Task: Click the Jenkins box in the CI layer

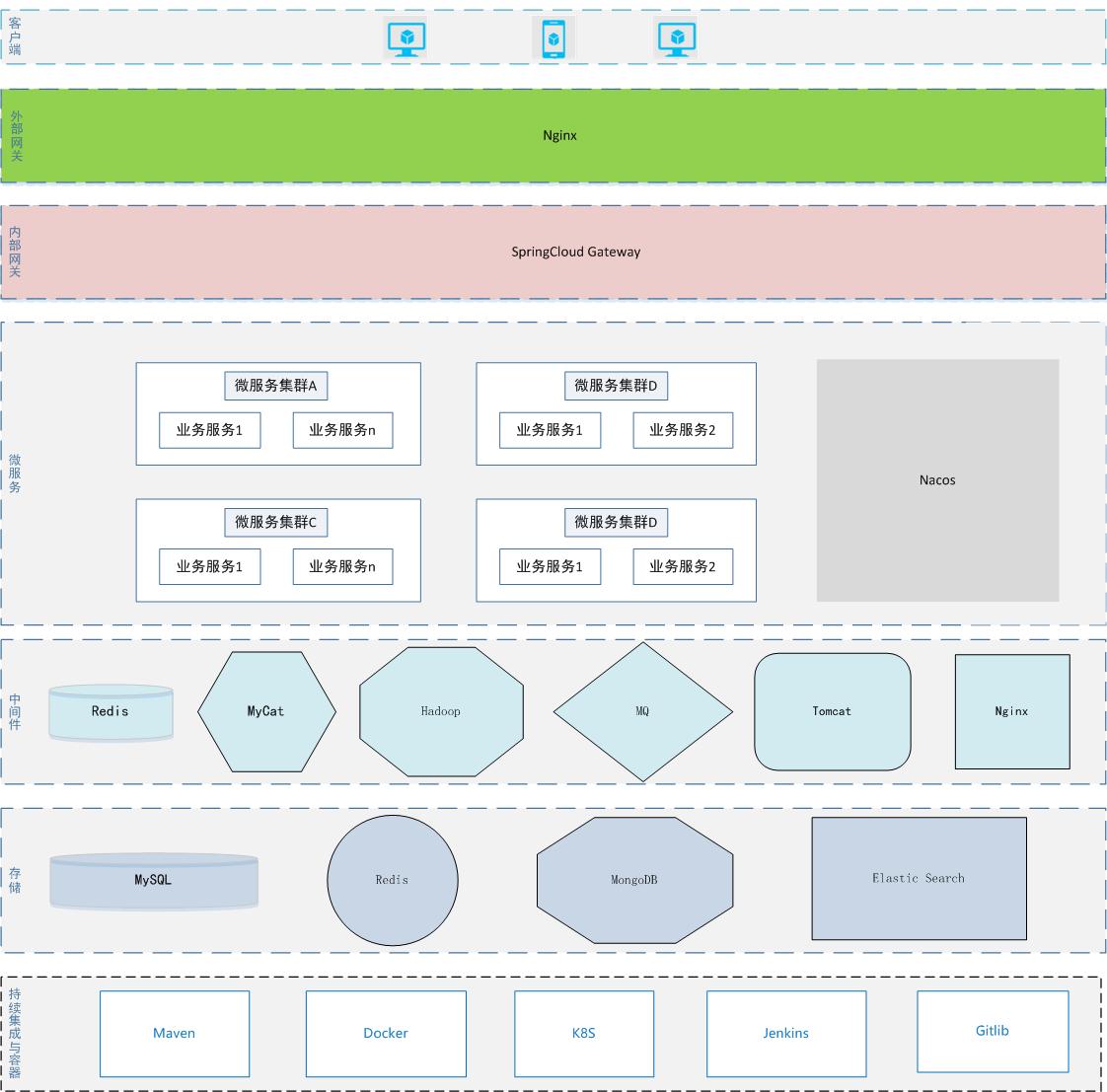Action: click(785, 1034)
